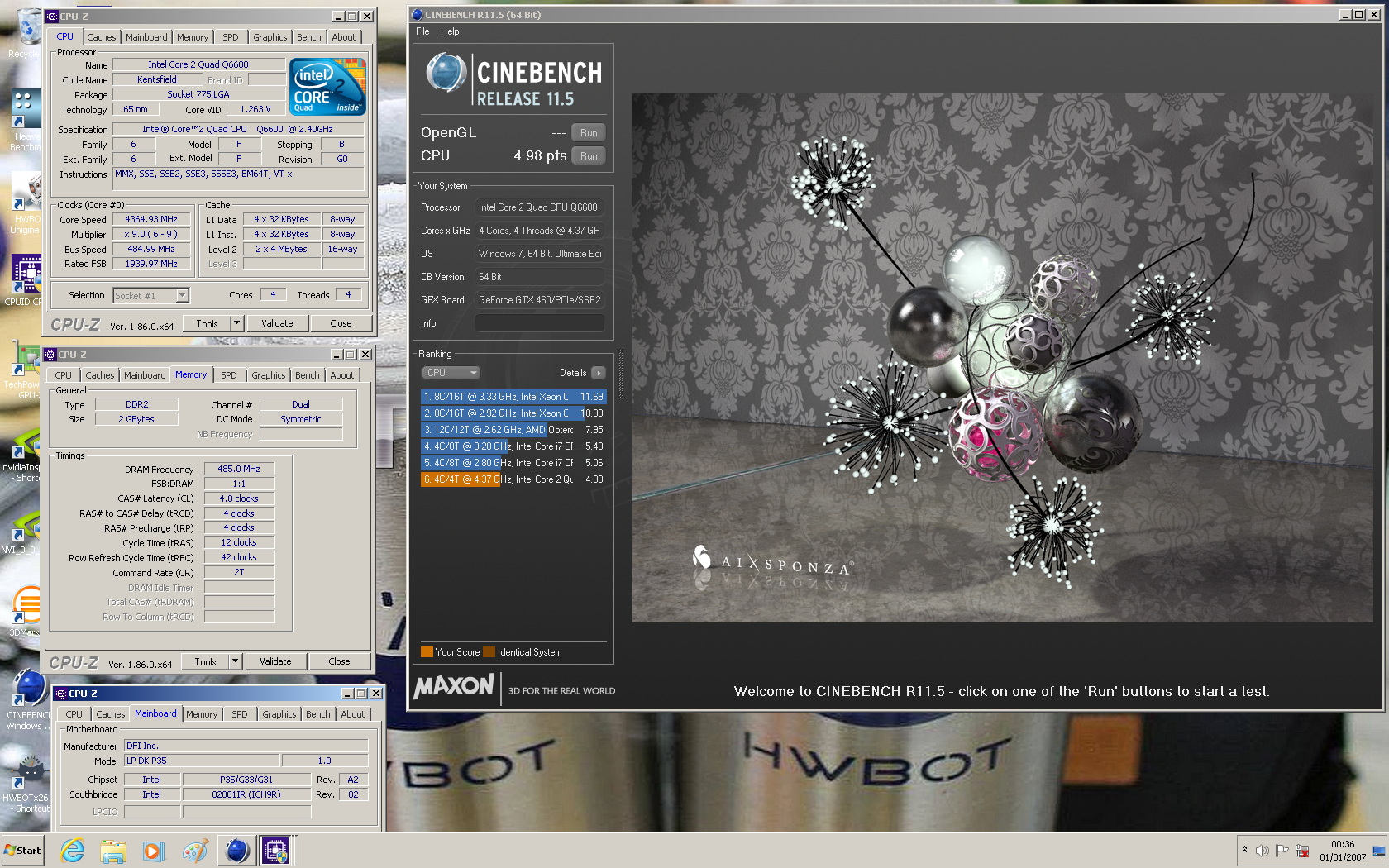Click the Your Score orange legend swatch
The width and height of the screenshot is (1389, 868).
(427, 652)
